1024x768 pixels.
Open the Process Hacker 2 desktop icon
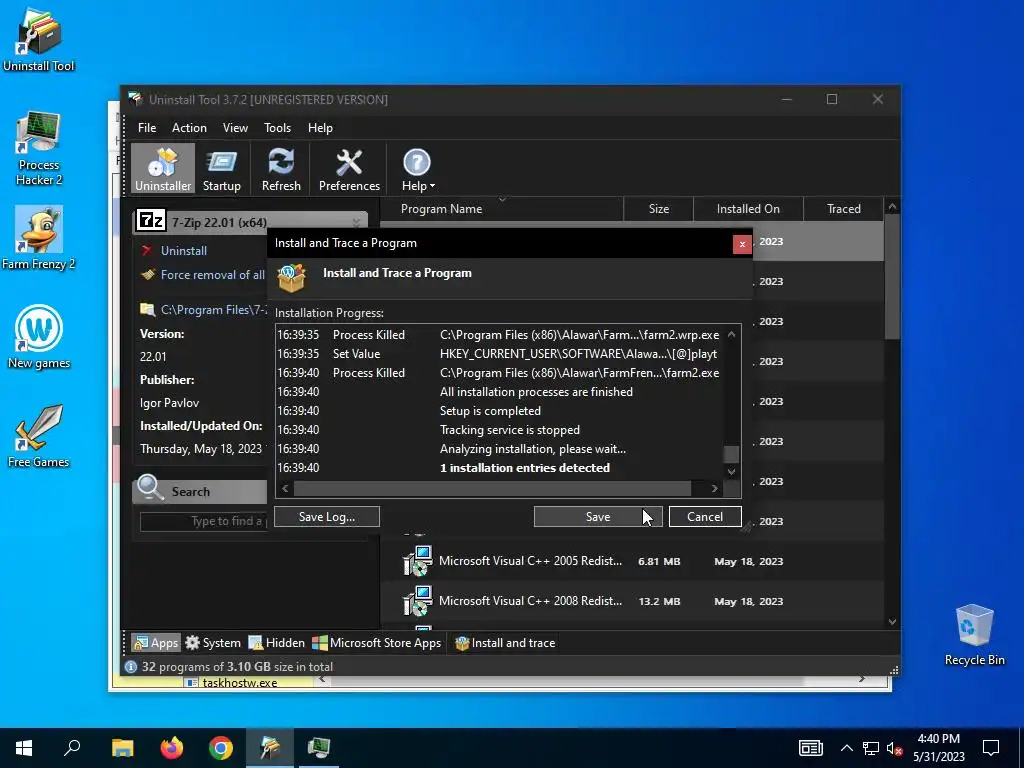(x=39, y=148)
